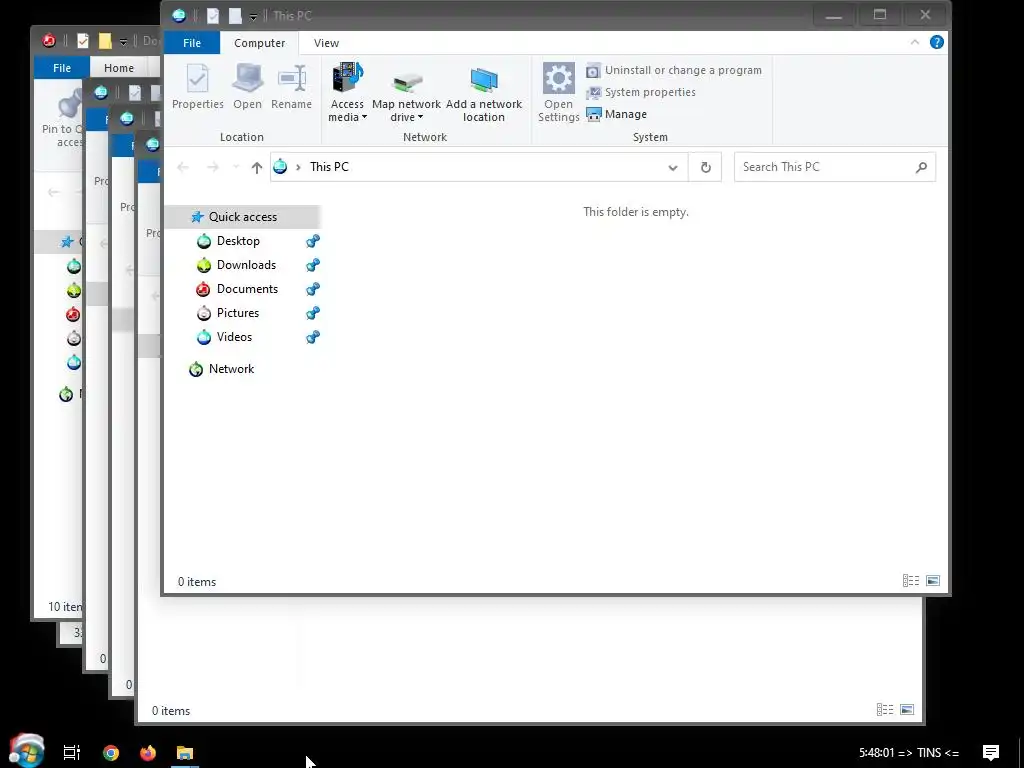This screenshot has width=1024, height=768.
Task: Click This PC in the address bar
Action: (329, 167)
